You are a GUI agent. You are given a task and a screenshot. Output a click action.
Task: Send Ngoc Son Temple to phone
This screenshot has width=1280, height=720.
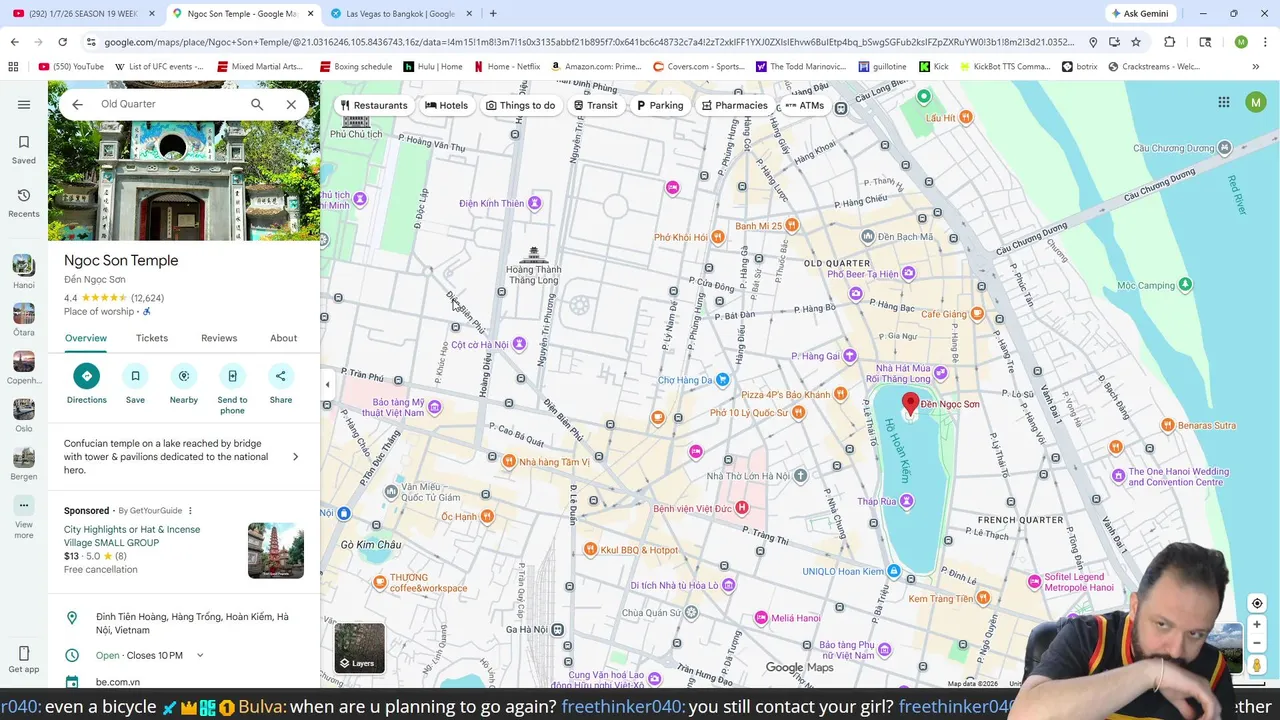coord(232,389)
